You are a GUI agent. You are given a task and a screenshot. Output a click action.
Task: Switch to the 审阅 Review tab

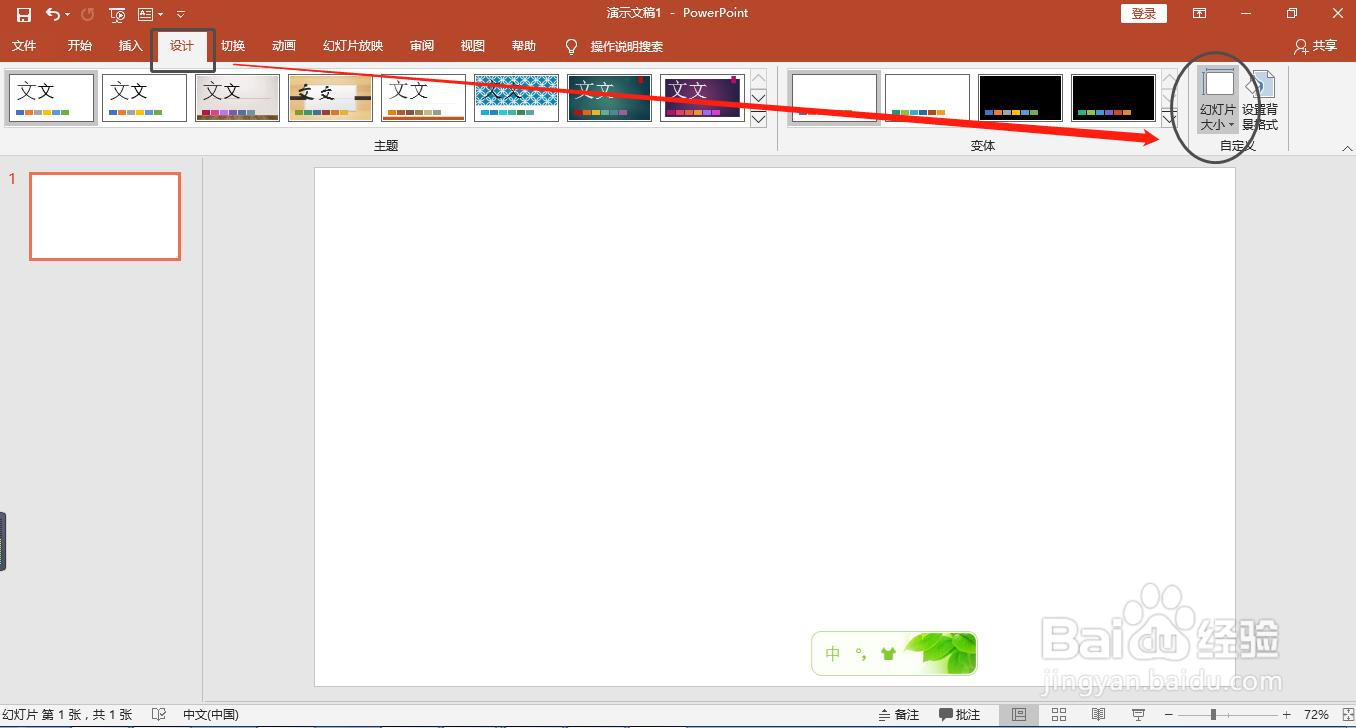pos(422,46)
